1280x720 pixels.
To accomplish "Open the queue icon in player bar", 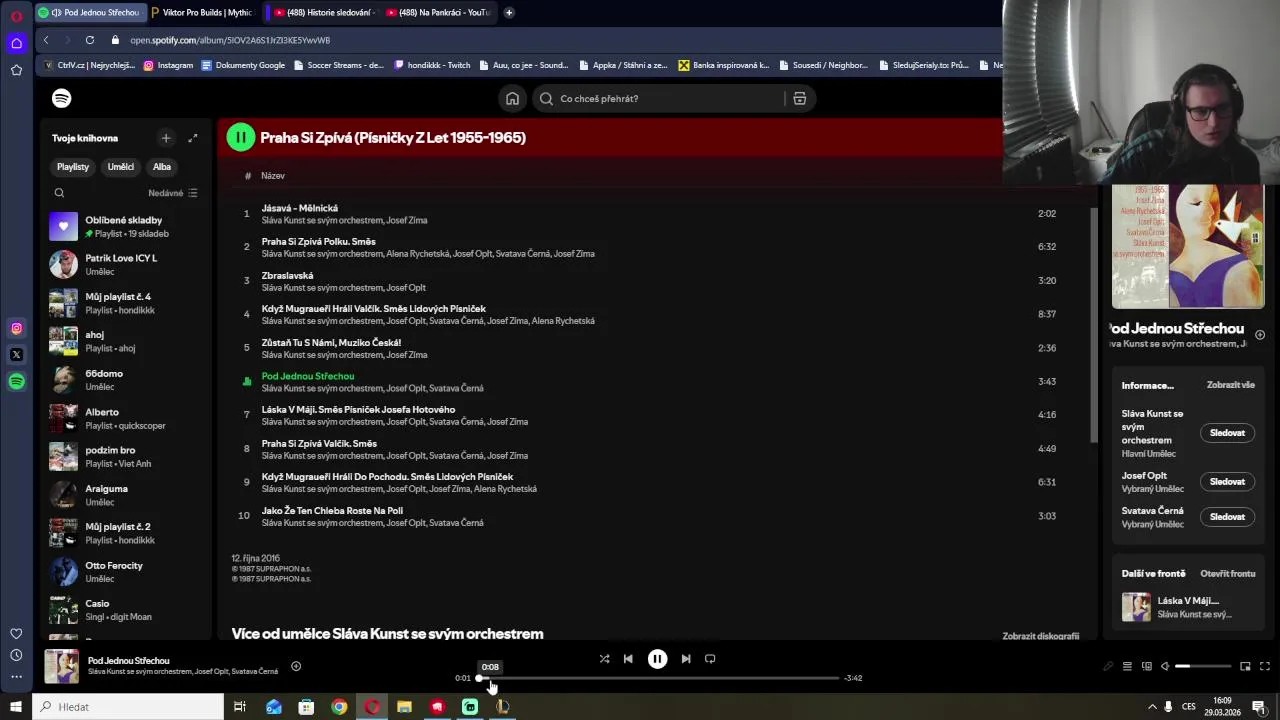I will (x=1127, y=666).
